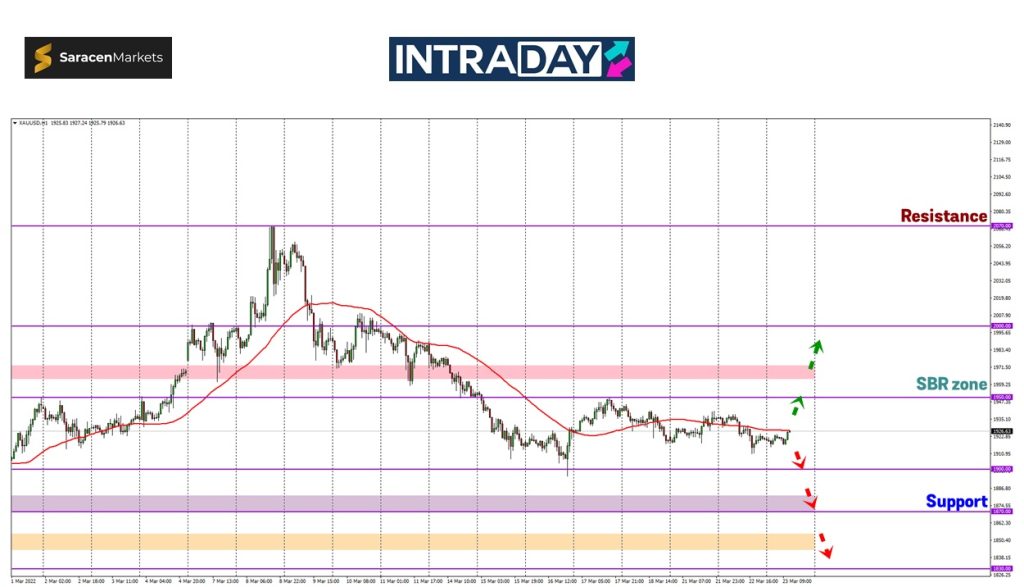Click the pink shaded SBR zone band

click(x=400, y=372)
